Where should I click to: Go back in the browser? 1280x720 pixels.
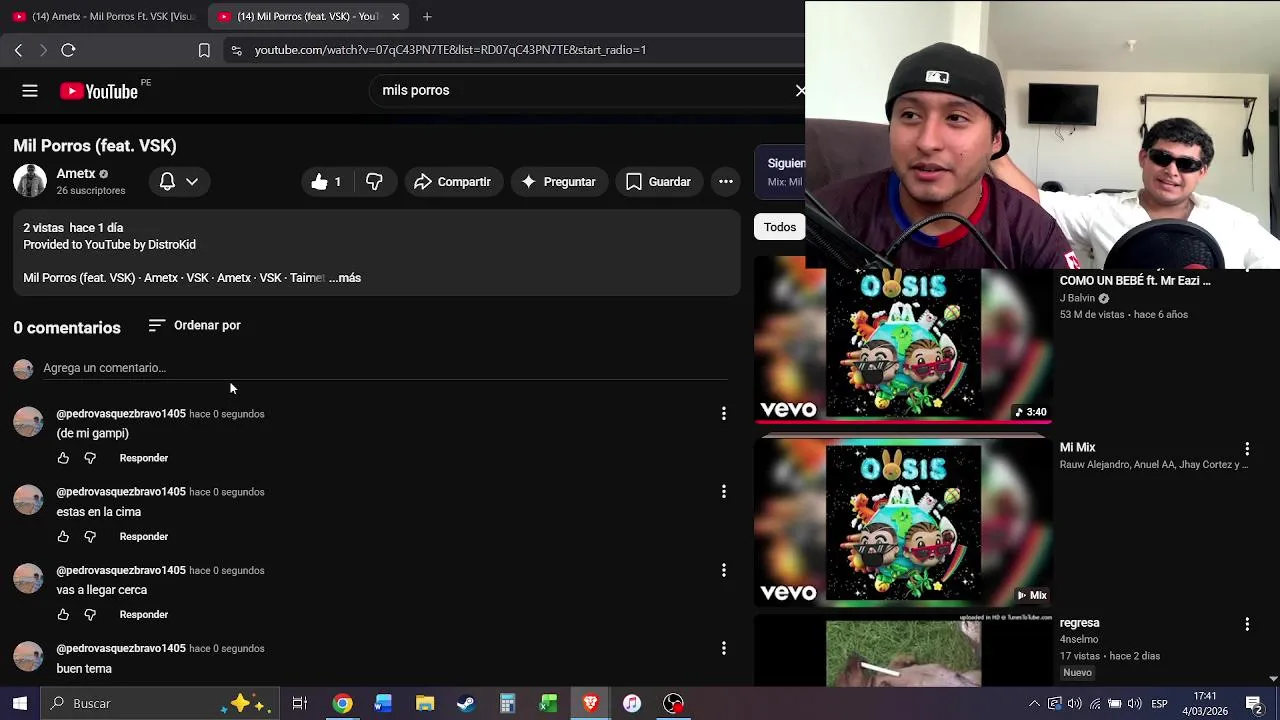point(18,50)
